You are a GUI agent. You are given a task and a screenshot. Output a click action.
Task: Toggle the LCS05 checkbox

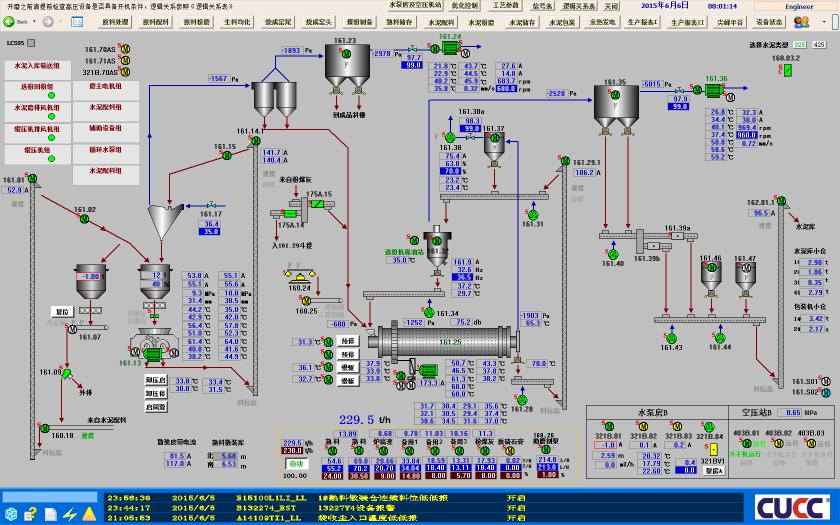(x=31, y=43)
